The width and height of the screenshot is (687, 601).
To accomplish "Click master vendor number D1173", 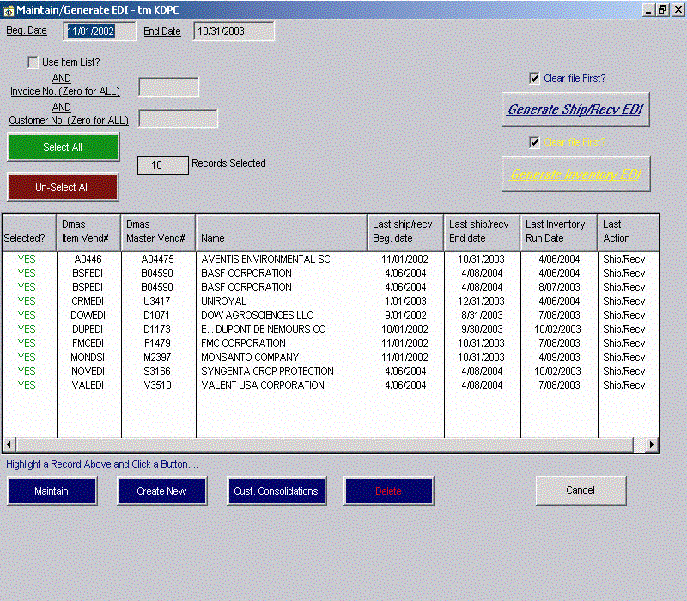I will coord(157,329).
